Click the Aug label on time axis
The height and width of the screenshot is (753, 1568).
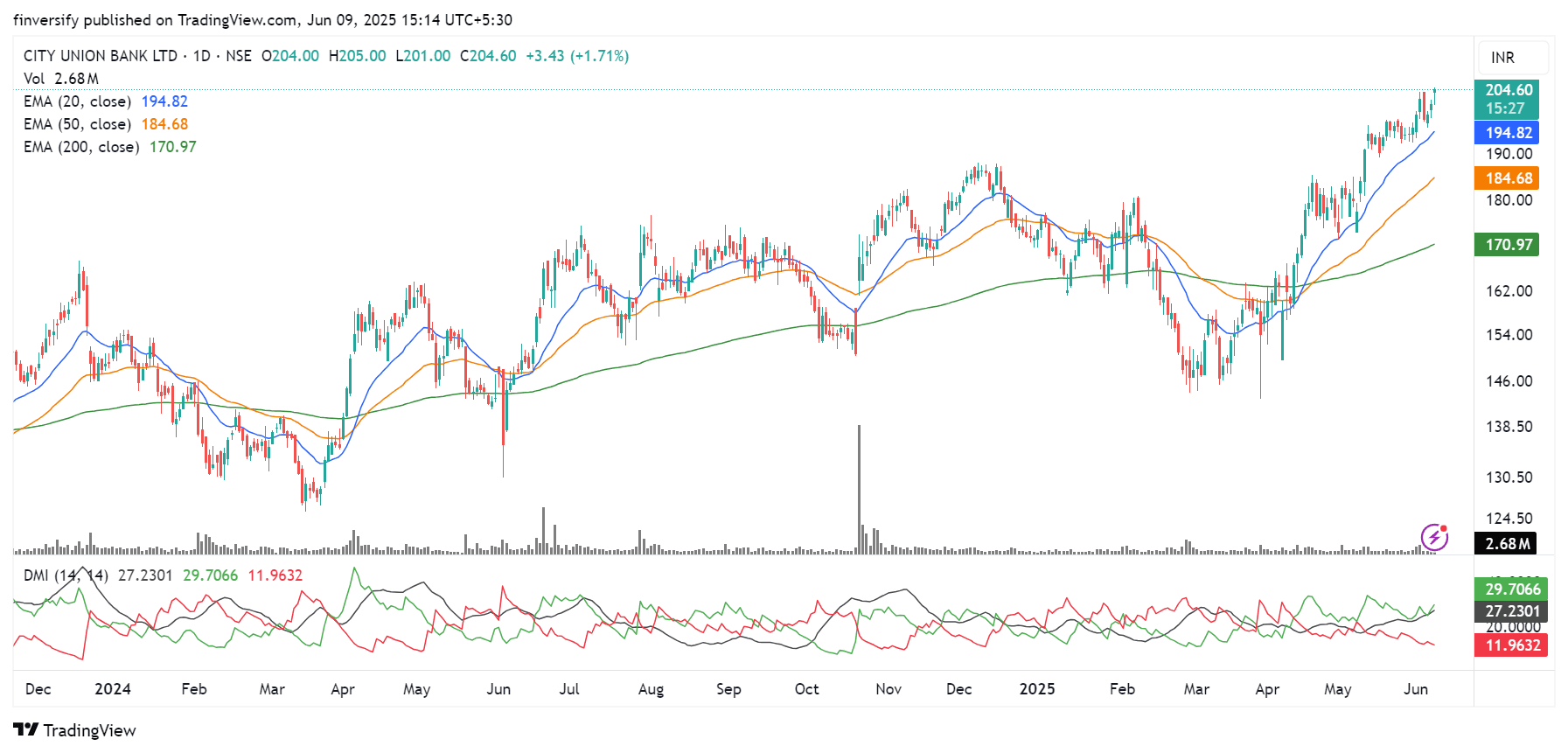pos(652,689)
